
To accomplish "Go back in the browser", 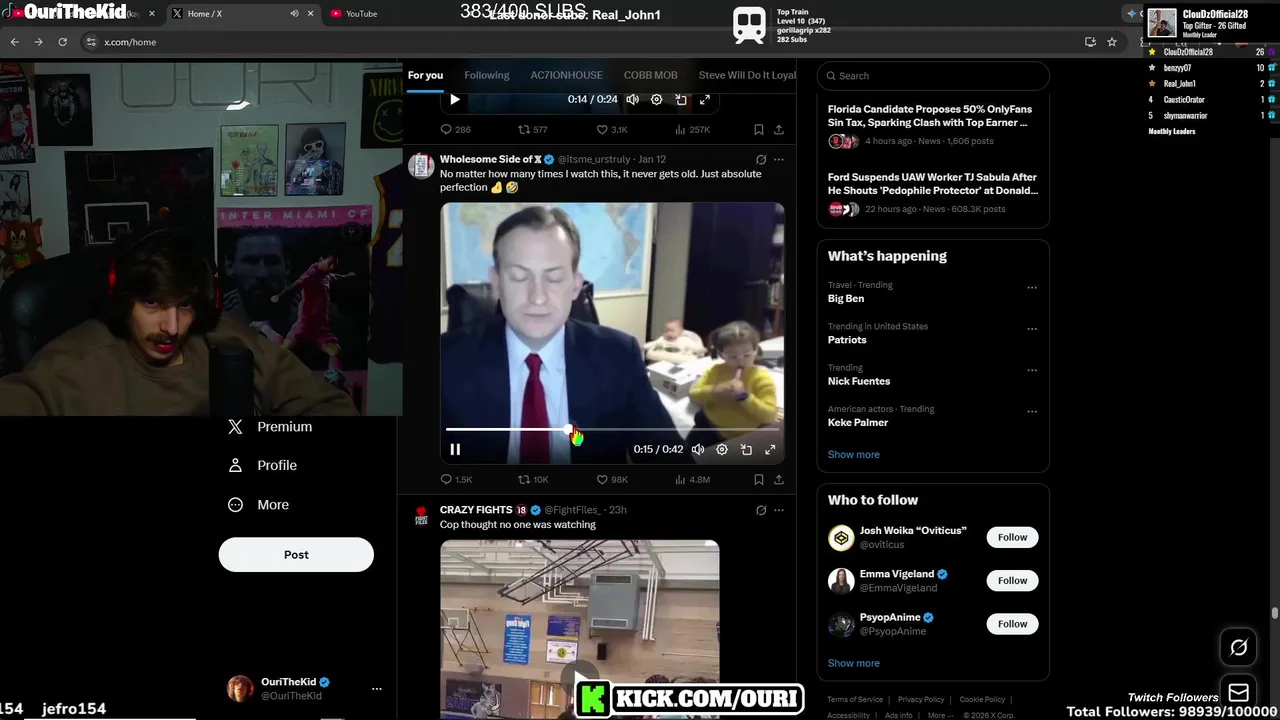I will pyautogui.click(x=14, y=42).
